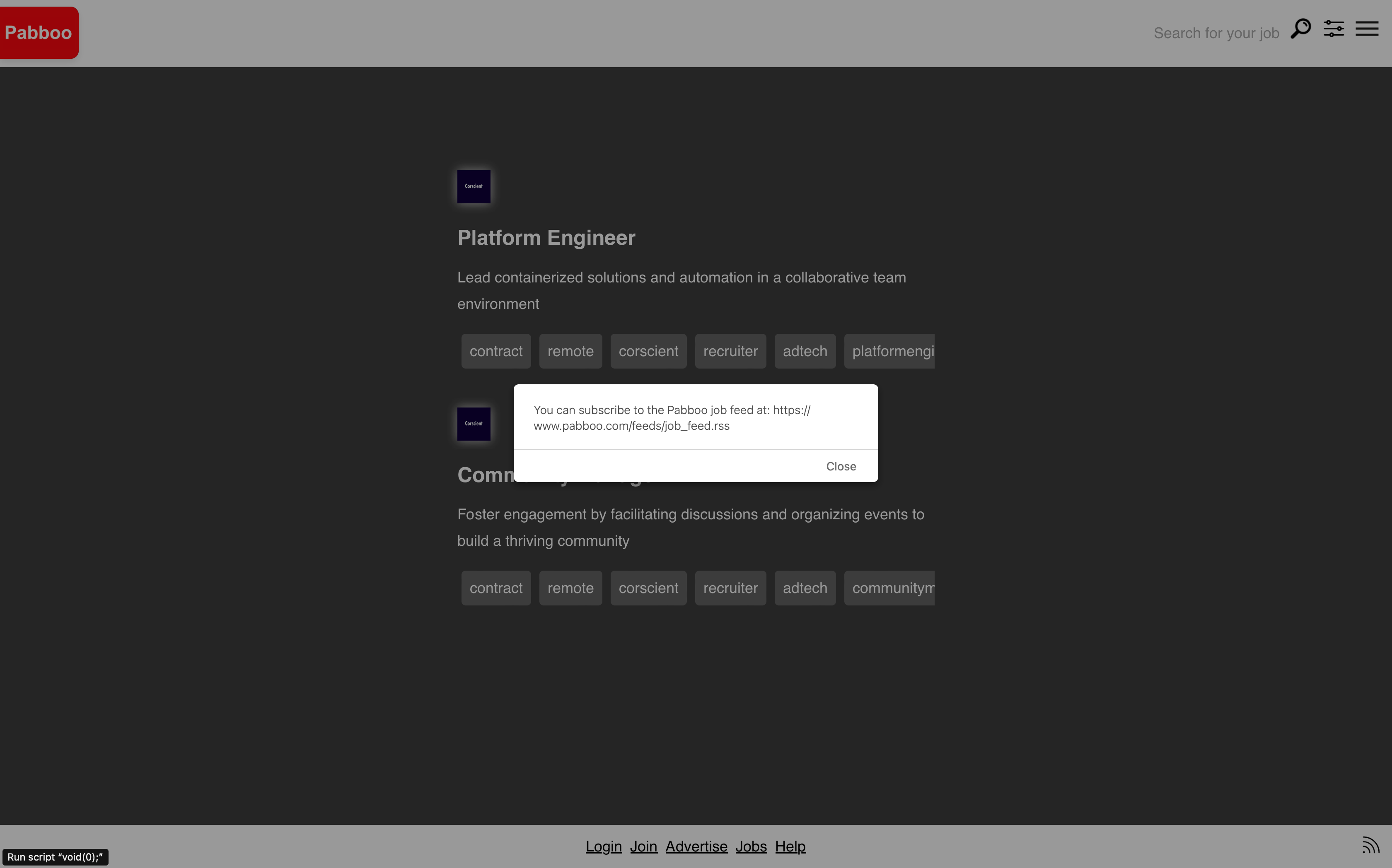Open the Help footer link
Viewport: 1392px width, 868px height.
click(790, 846)
